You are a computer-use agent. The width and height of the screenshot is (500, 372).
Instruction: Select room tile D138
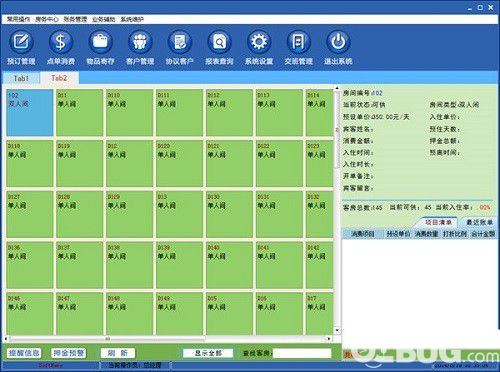click(129, 265)
